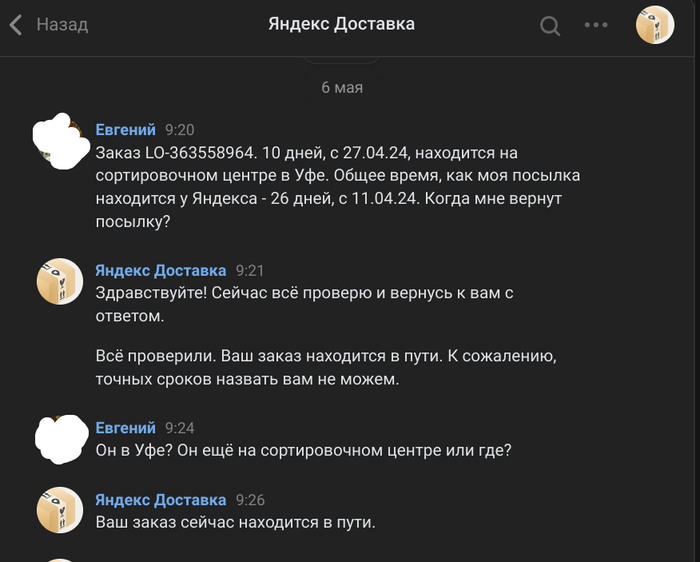Click the Евгений sender name at 9:20
This screenshot has height=562, width=700.
pos(125,130)
